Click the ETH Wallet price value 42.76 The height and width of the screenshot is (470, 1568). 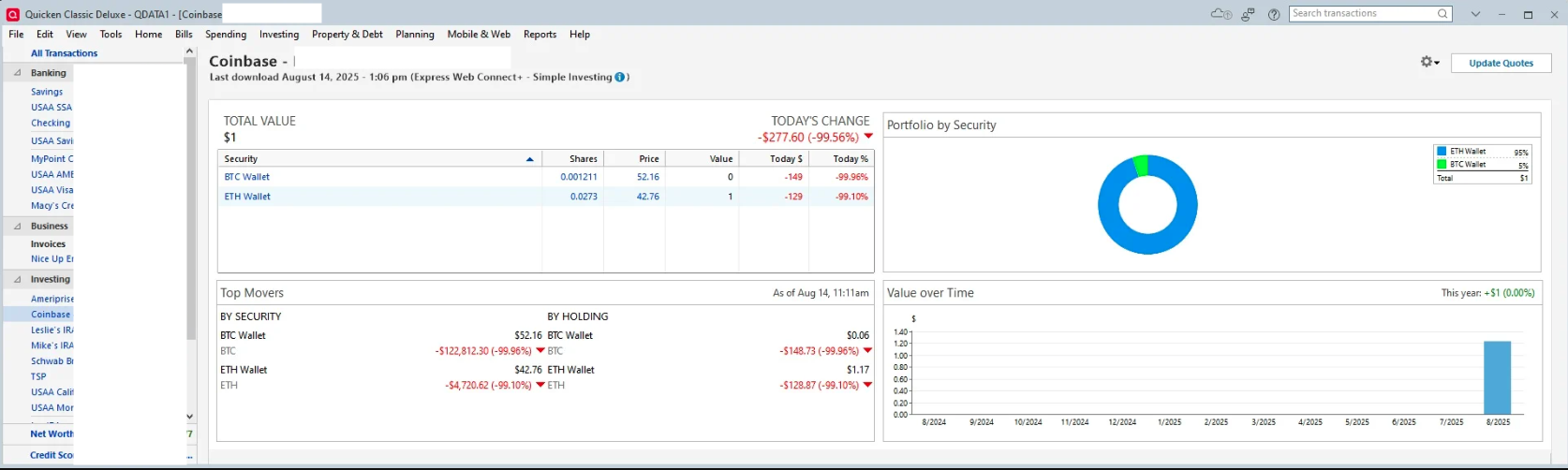pyautogui.click(x=648, y=197)
